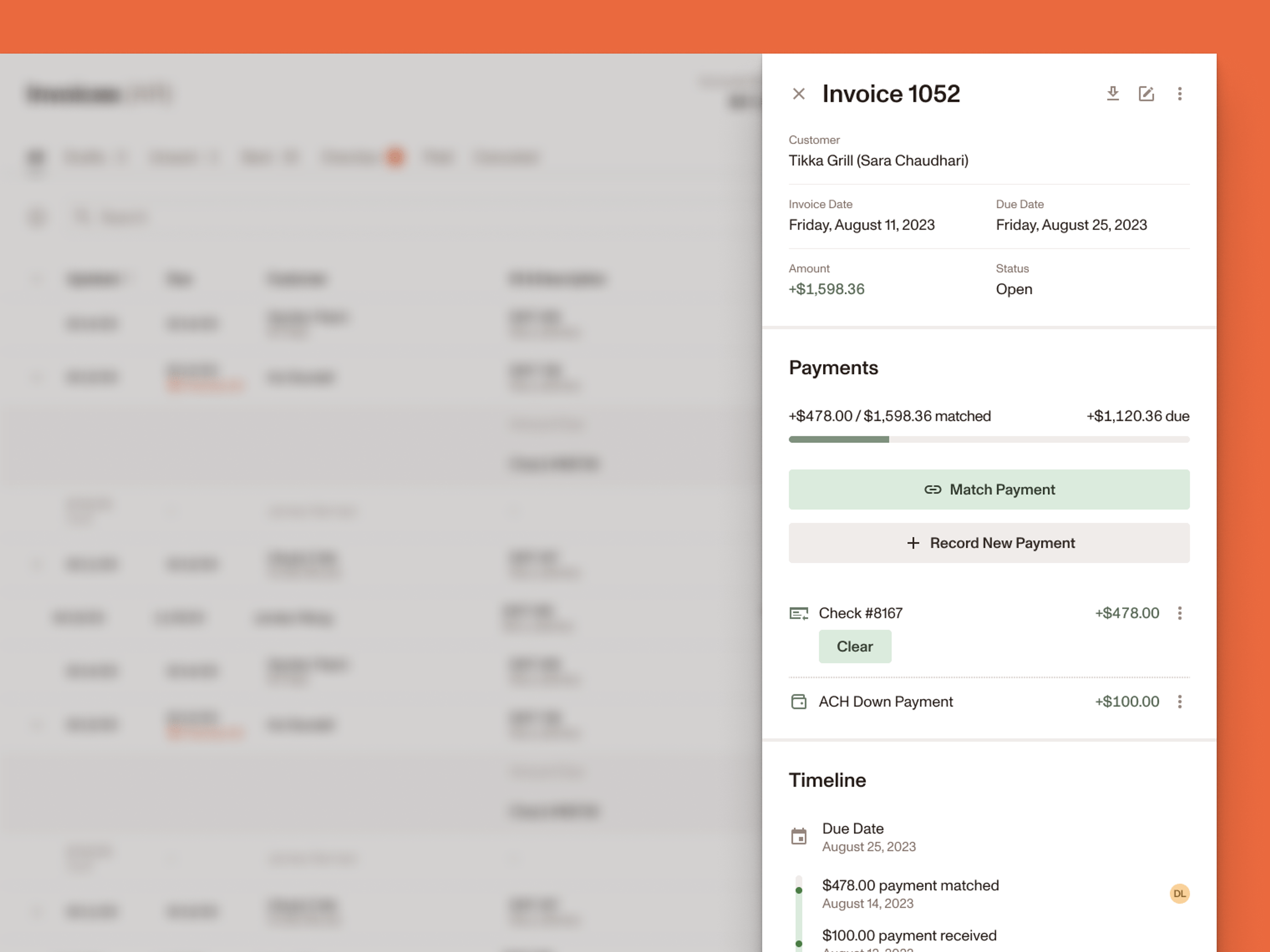
Task: Close the Invoice 1052 panel
Action: click(x=799, y=94)
